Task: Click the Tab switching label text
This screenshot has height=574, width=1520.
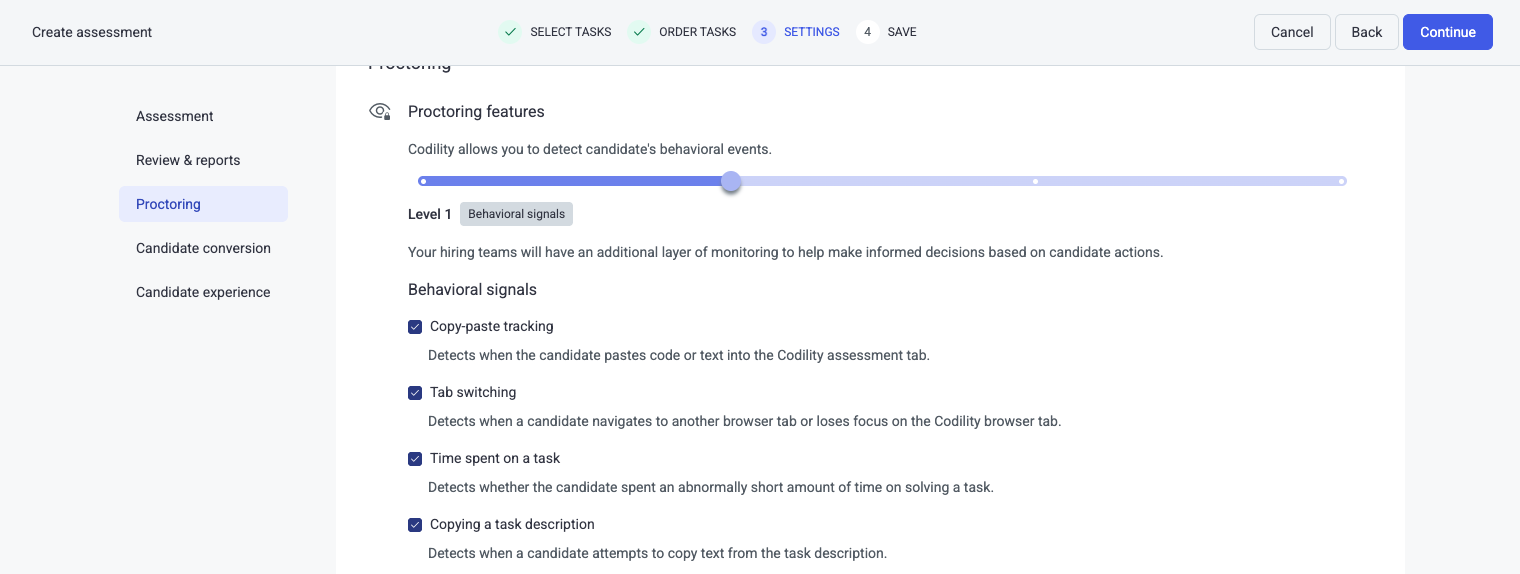Action: tap(473, 393)
